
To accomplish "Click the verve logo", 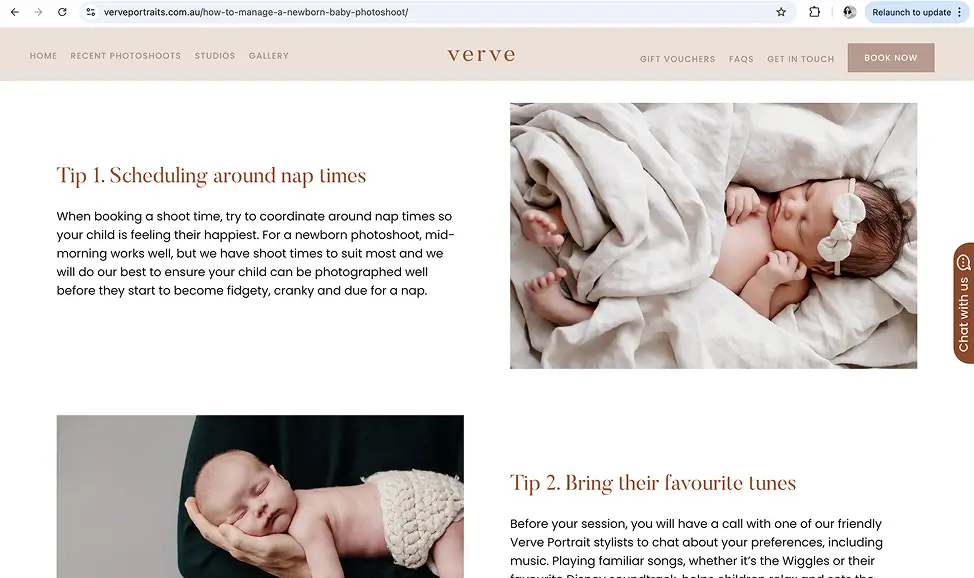I will click(x=481, y=55).
